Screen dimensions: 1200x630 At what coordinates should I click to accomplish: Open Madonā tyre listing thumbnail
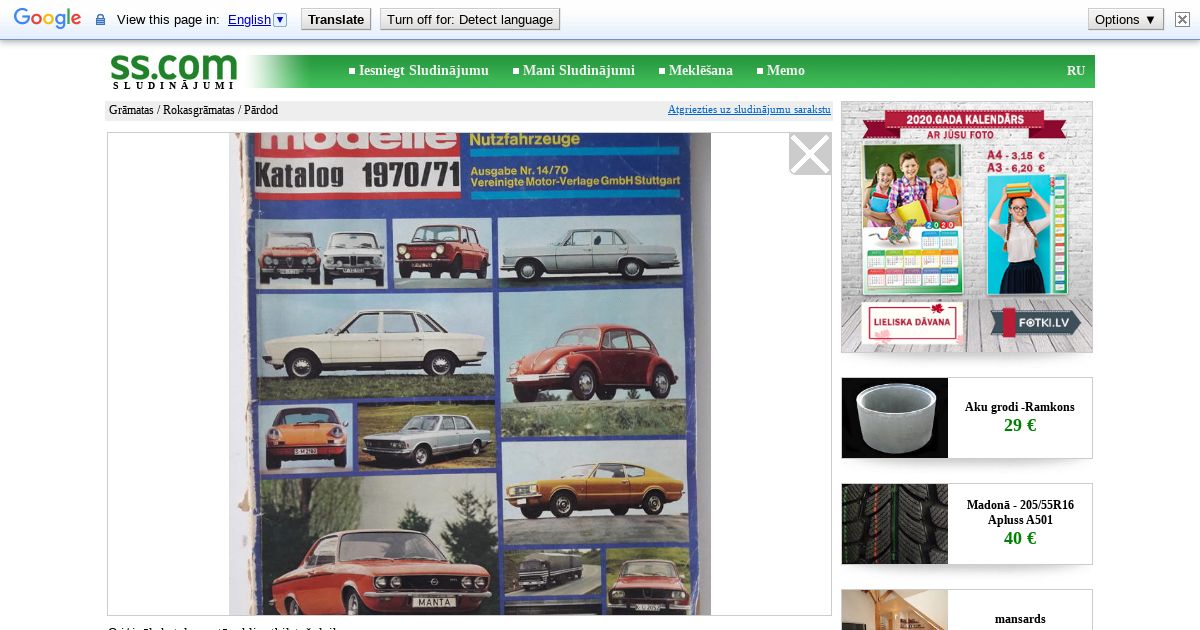pyautogui.click(x=895, y=524)
